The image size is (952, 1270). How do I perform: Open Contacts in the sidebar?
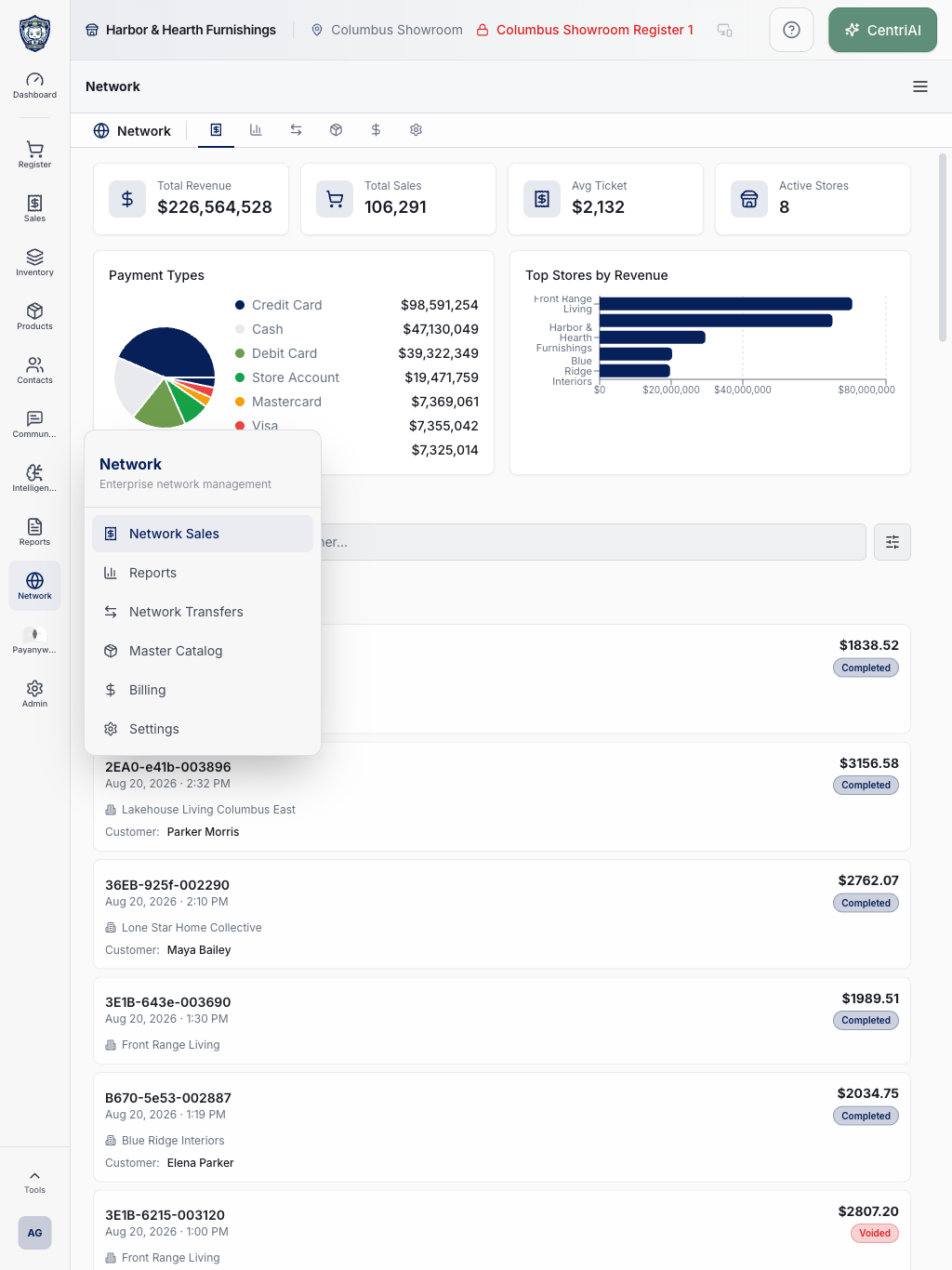click(x=34, y=370)
